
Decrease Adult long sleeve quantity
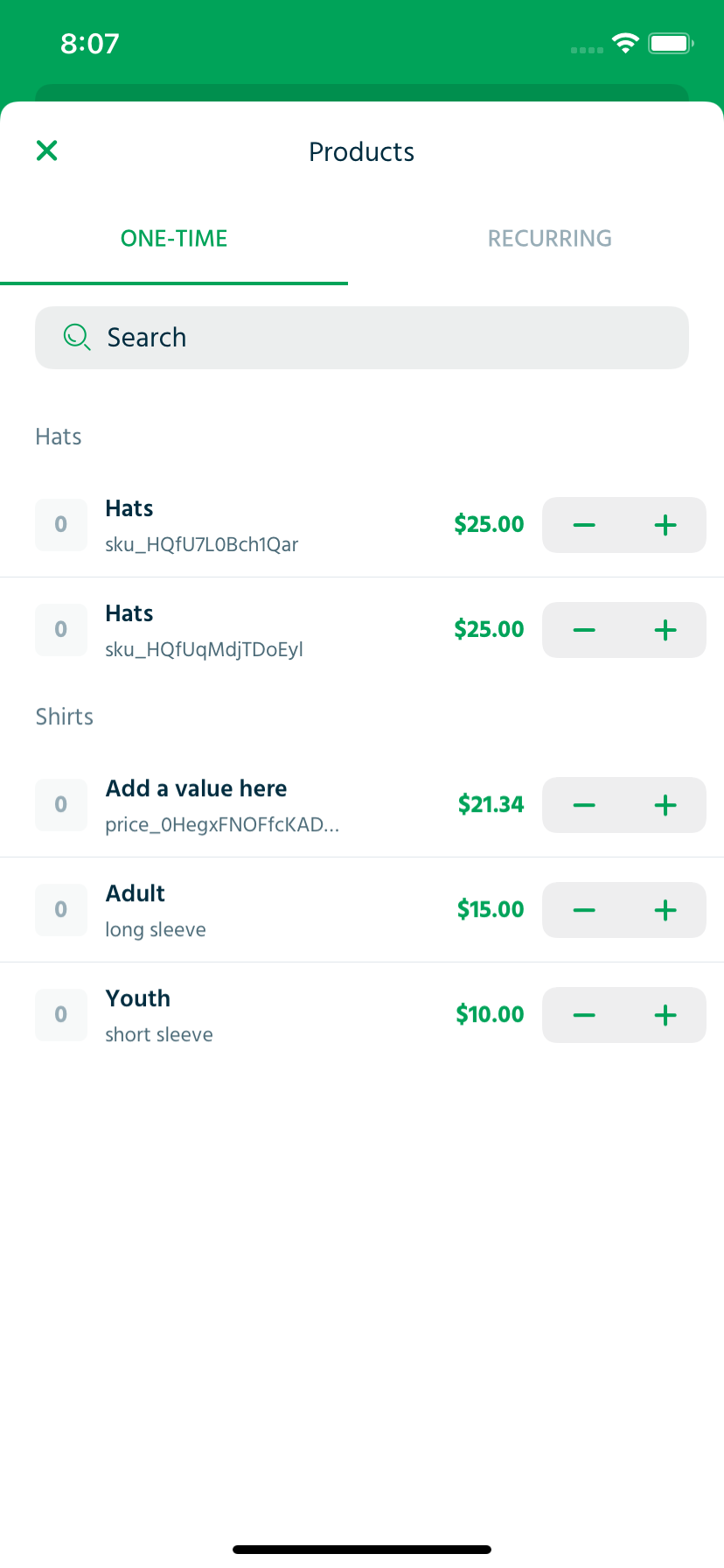point(584,910)
